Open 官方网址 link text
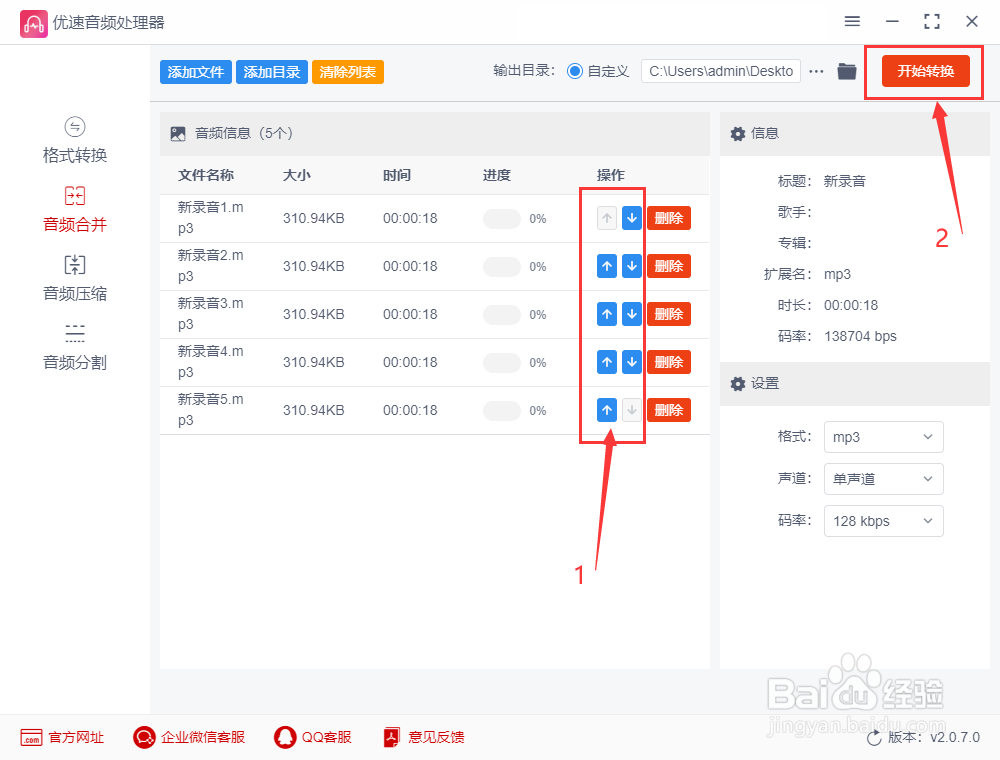This screenshot has height=760, width=1000. click(76, 737)
